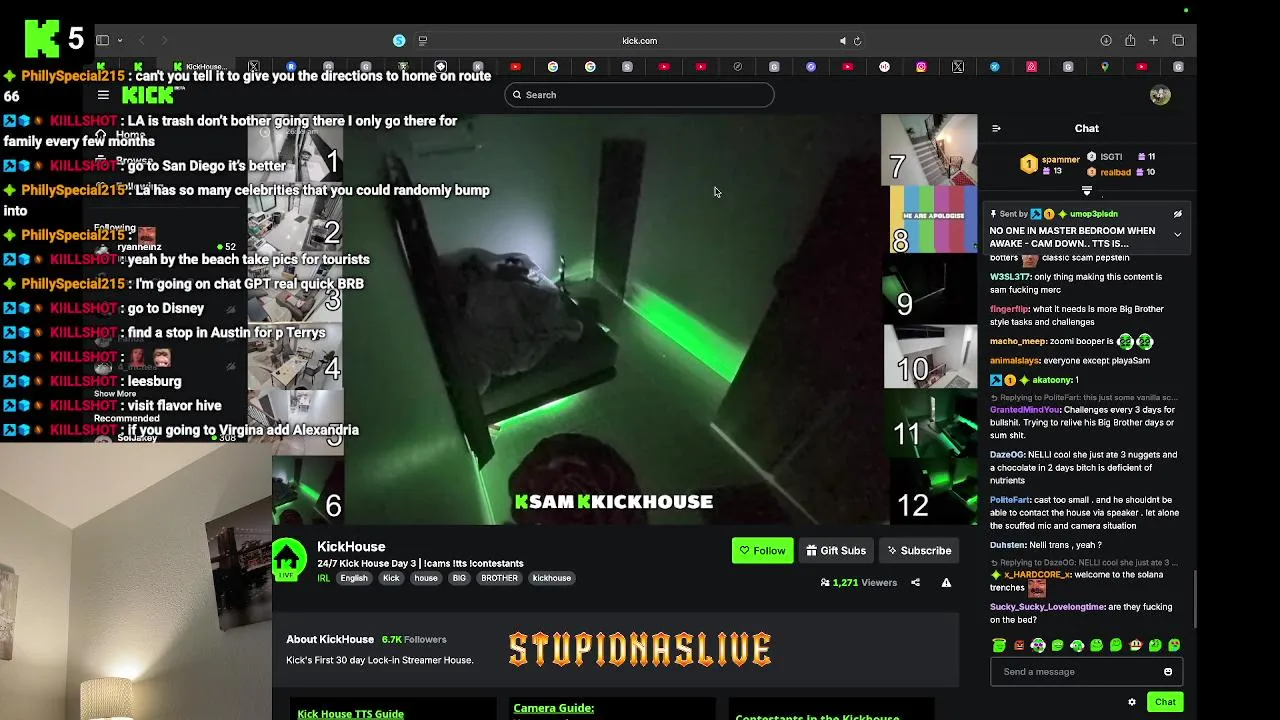Click username W3SL3T7 in chat

click(x=1009, y=277)
